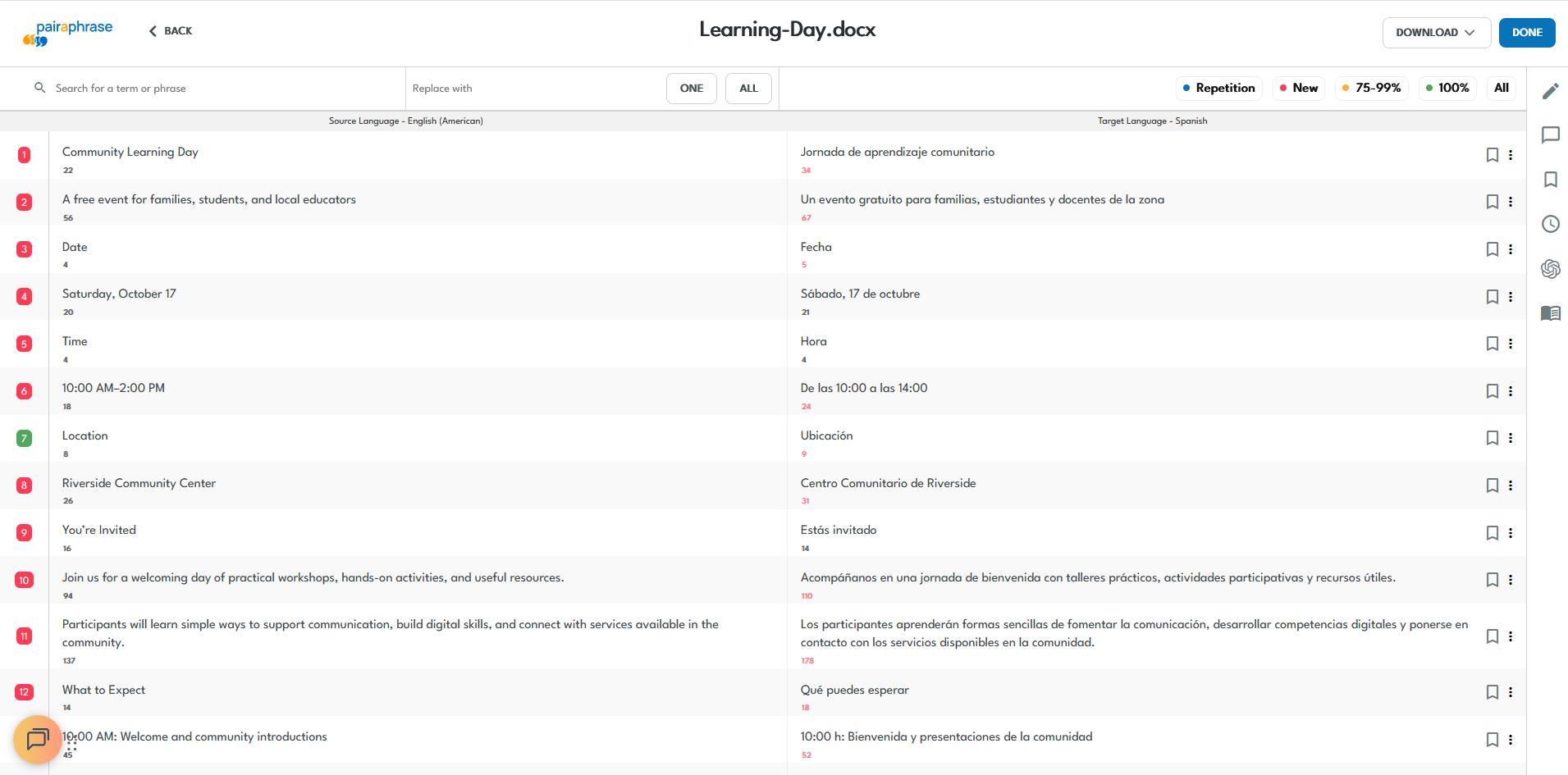Open more options for '10:00 h: Bienvenida' row
Screen dimensions: 1568x775
point(1511,740)
